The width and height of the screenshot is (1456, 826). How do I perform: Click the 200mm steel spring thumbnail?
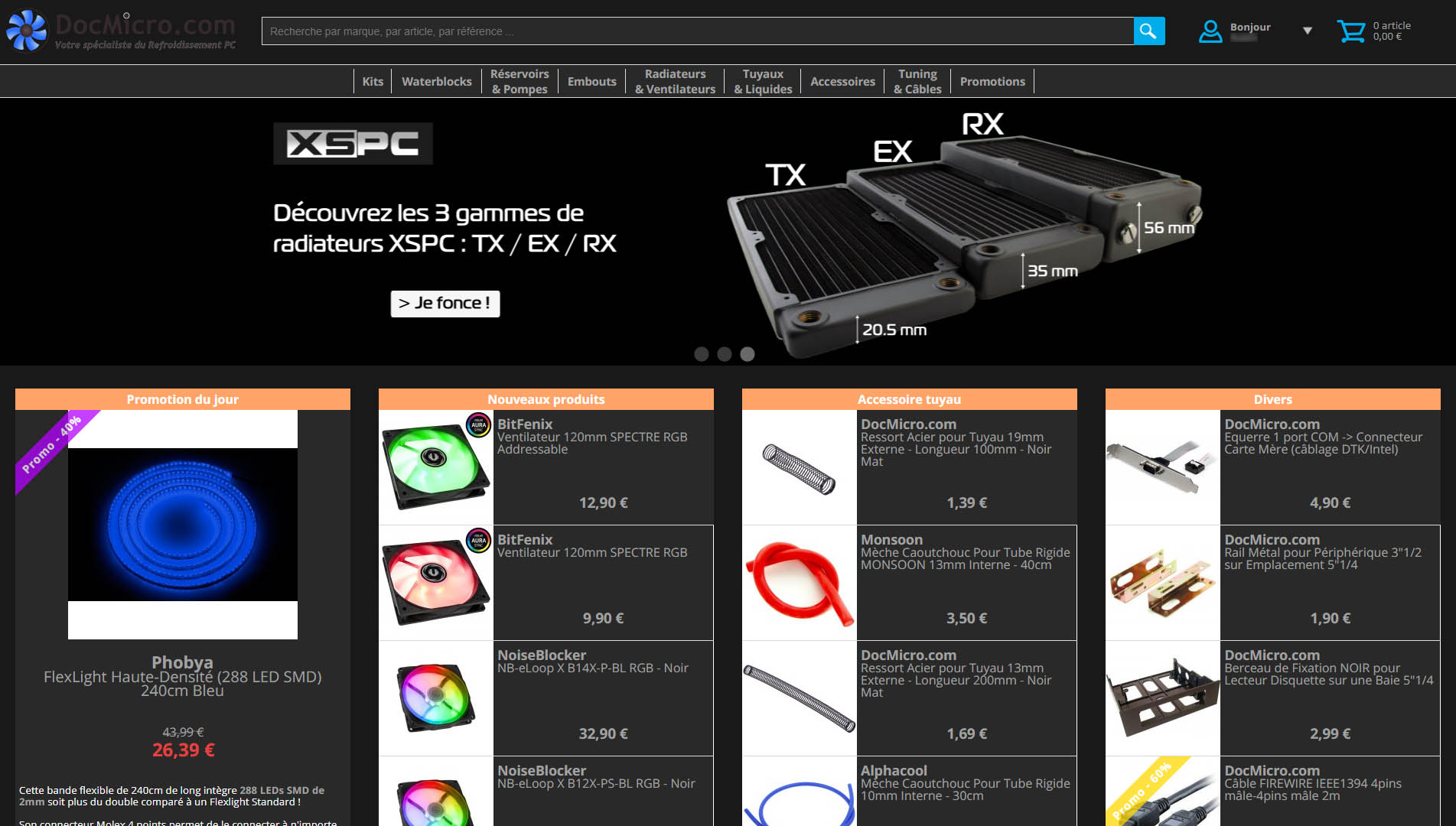(800, 698)
